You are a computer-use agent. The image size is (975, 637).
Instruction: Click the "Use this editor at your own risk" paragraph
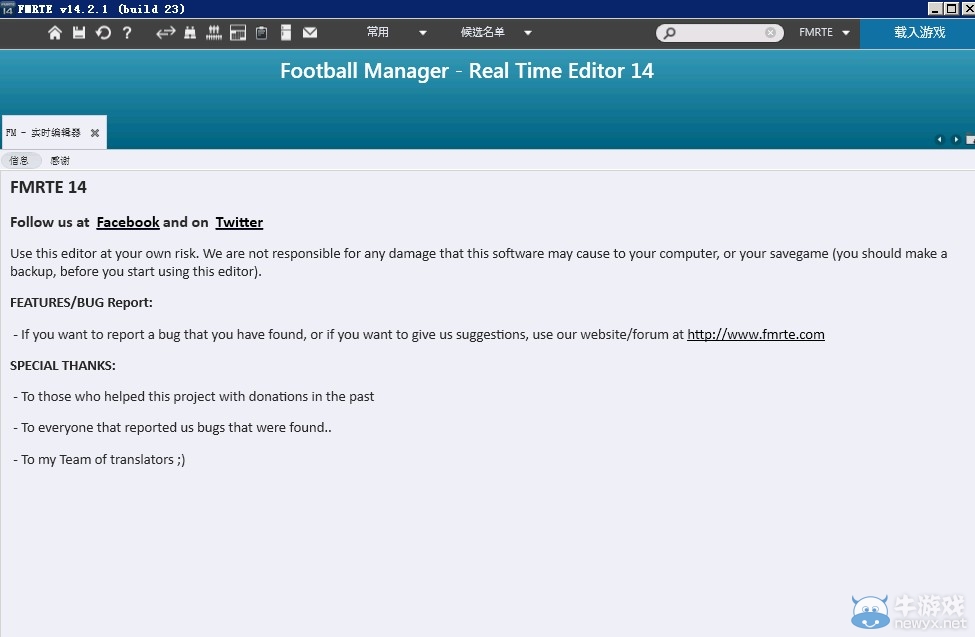[479, 263]
